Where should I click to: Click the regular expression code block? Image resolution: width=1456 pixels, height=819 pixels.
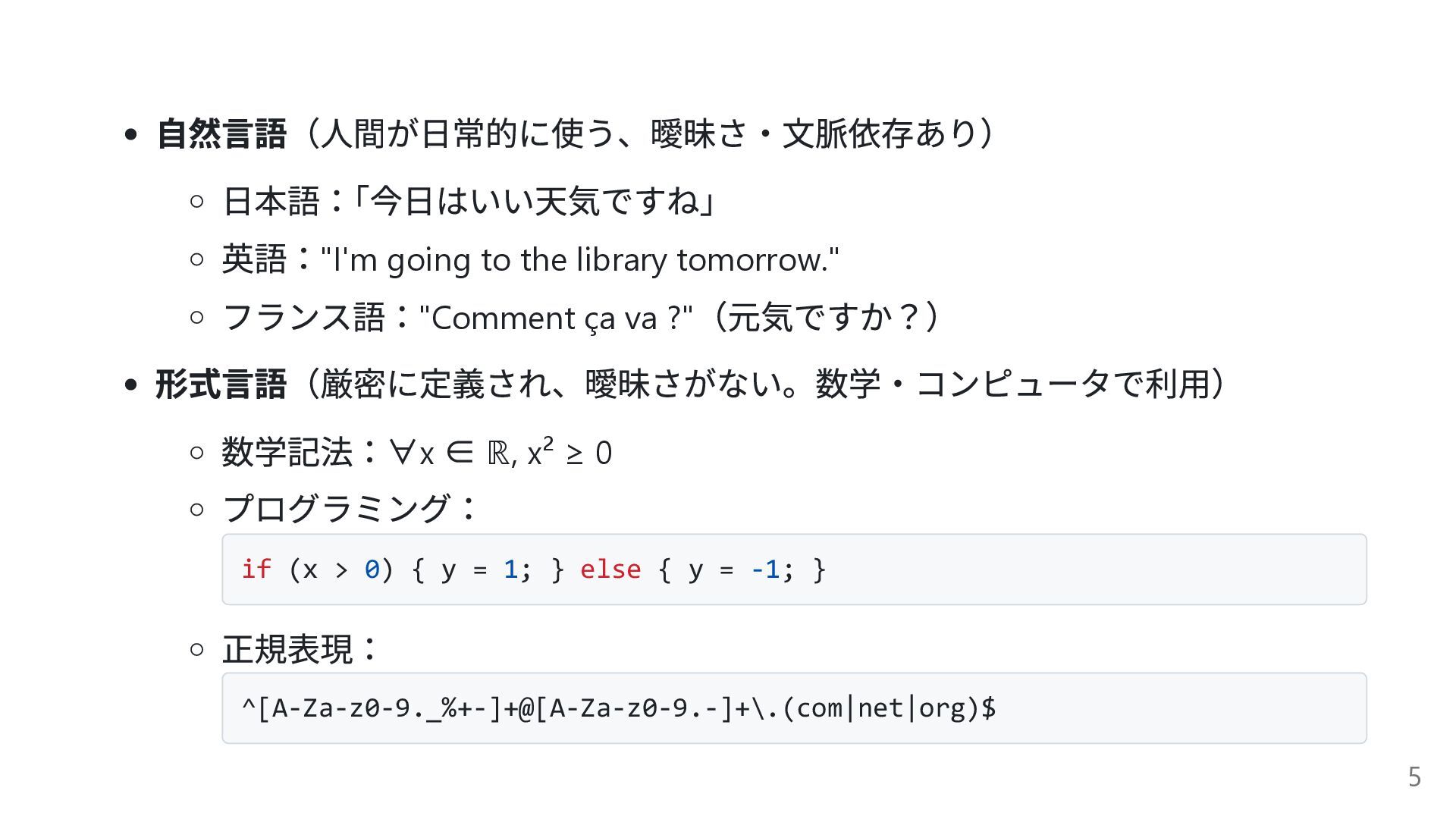(794, 708)
